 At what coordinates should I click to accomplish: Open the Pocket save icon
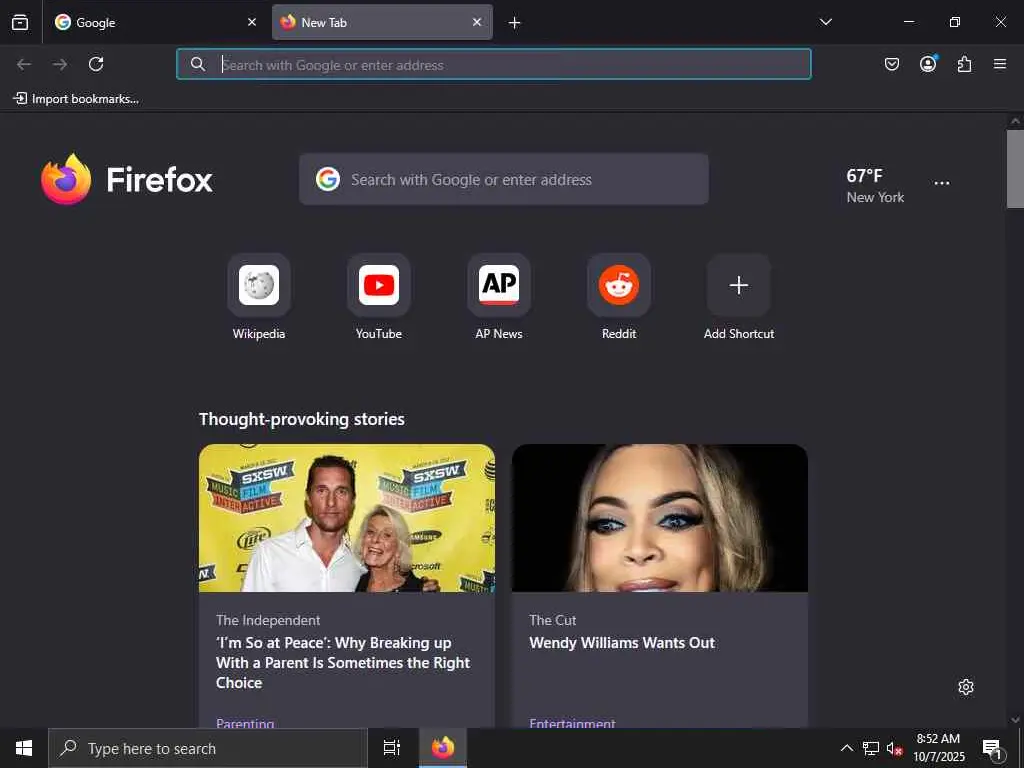(891, 64)
